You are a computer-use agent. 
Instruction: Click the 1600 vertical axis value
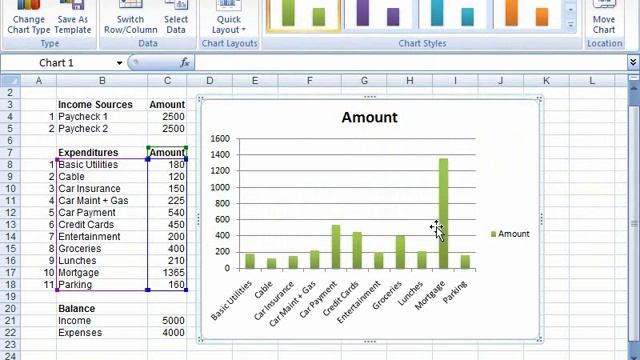[220, 139]
